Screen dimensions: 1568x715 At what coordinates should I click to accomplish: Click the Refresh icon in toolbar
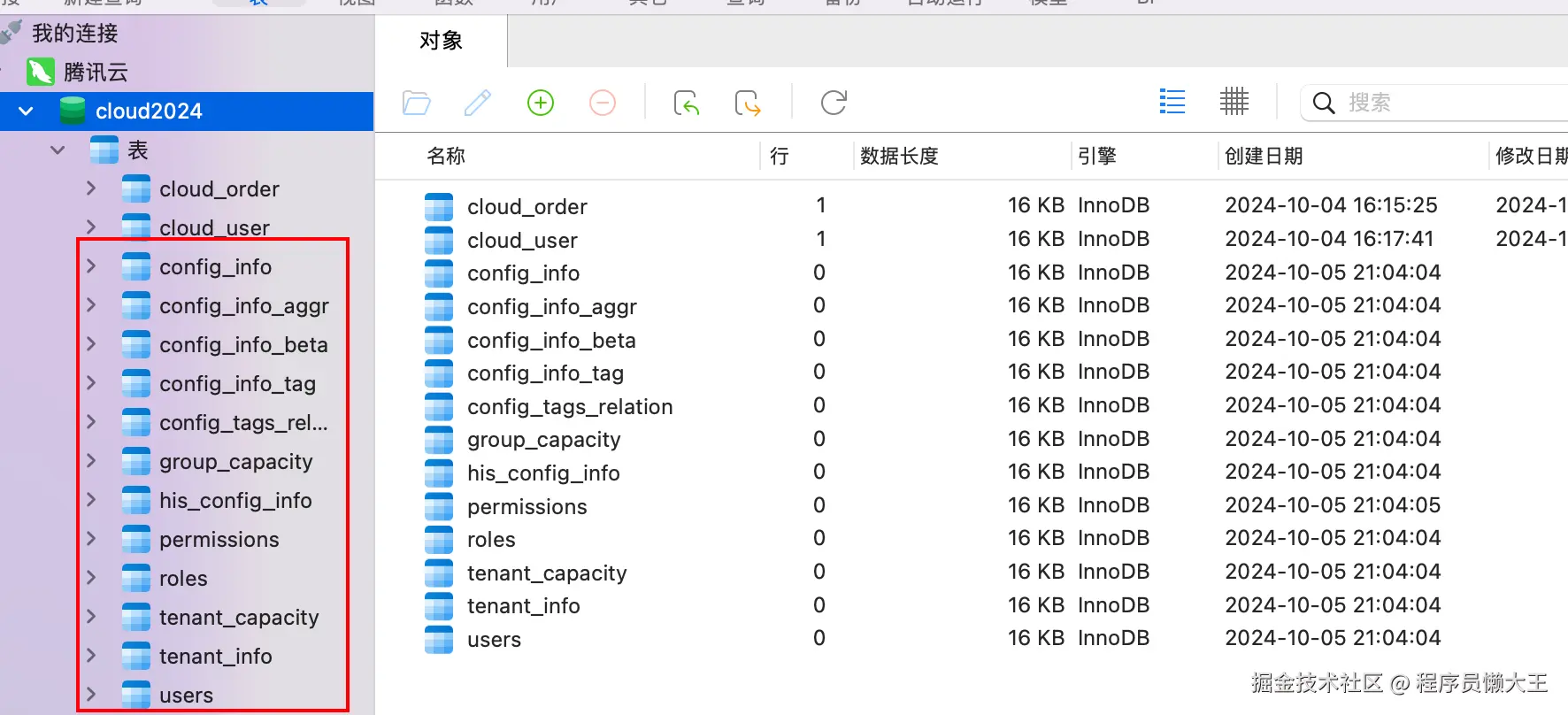834,103
